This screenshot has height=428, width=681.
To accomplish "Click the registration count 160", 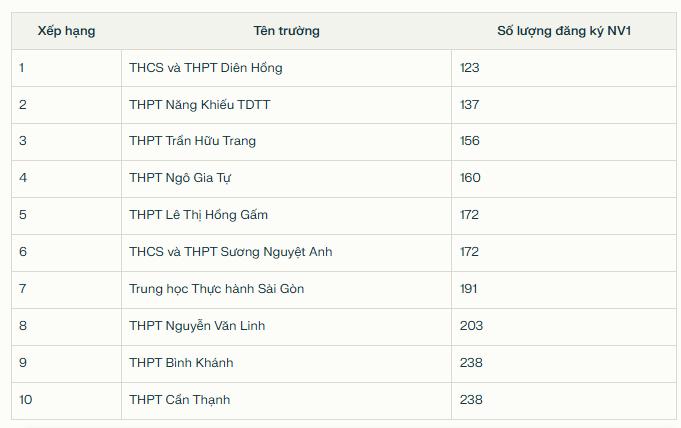I will 470,178.
